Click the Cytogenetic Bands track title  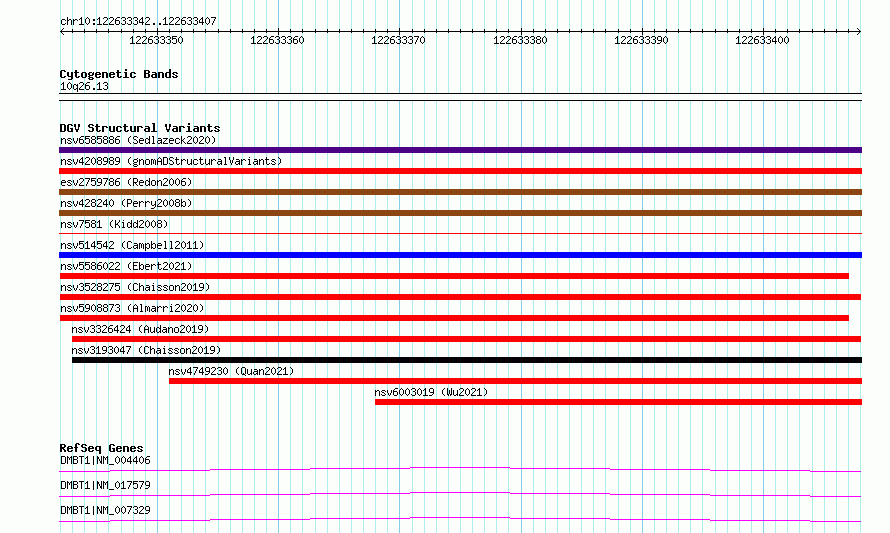click(119, 74)
